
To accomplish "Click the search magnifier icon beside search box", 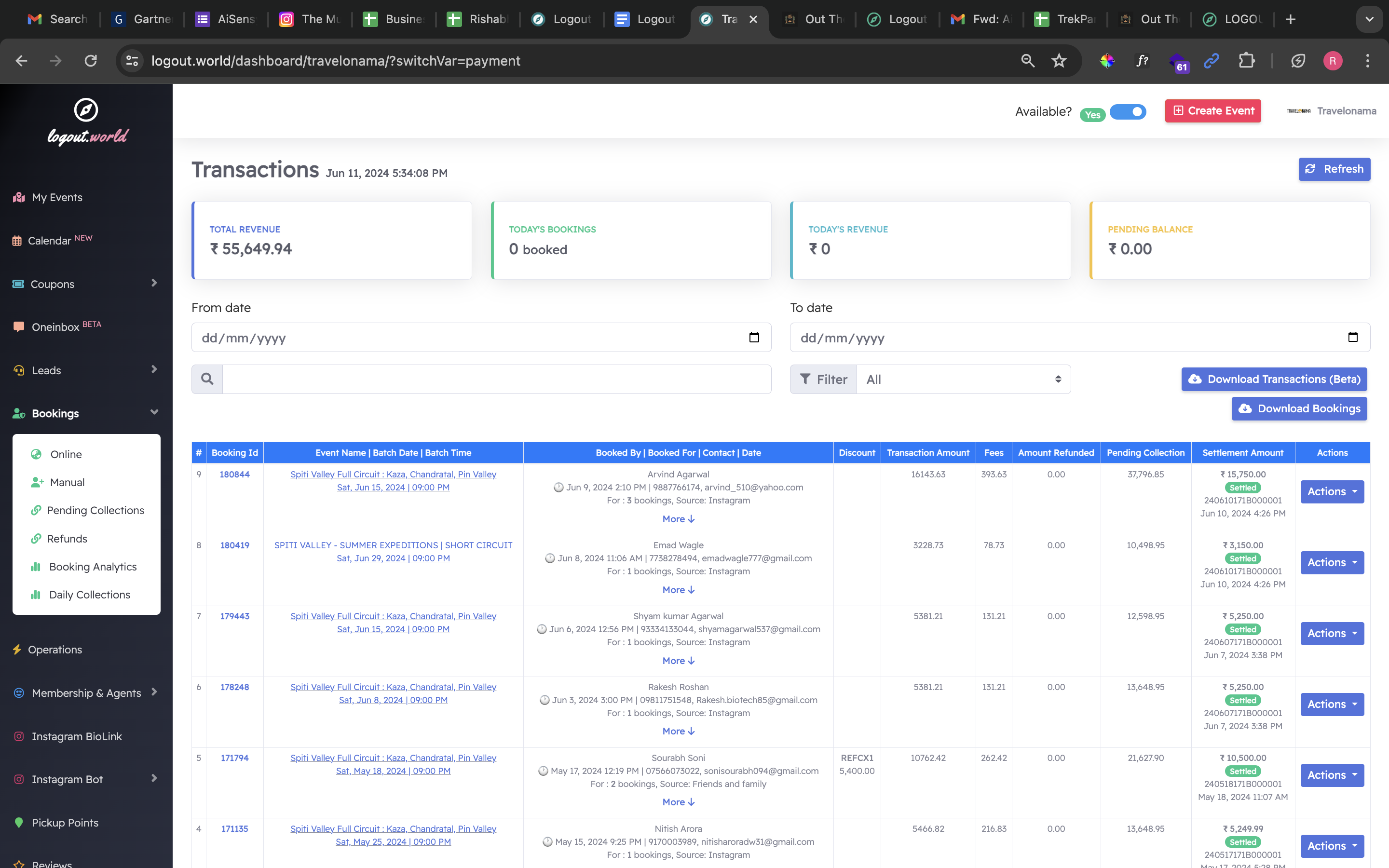I will click(x=207, y=379).
